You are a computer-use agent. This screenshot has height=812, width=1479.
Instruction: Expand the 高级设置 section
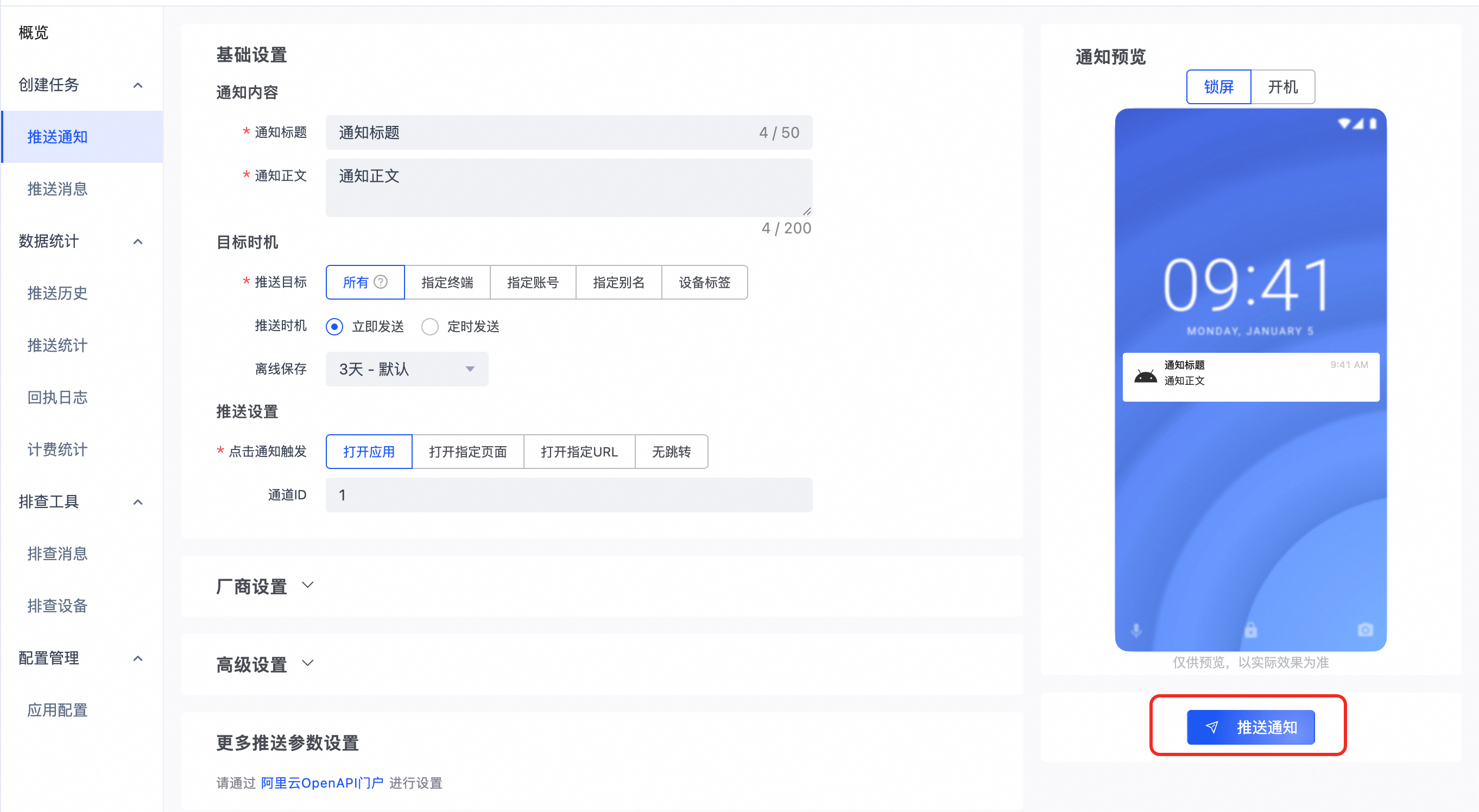point(308,663)
